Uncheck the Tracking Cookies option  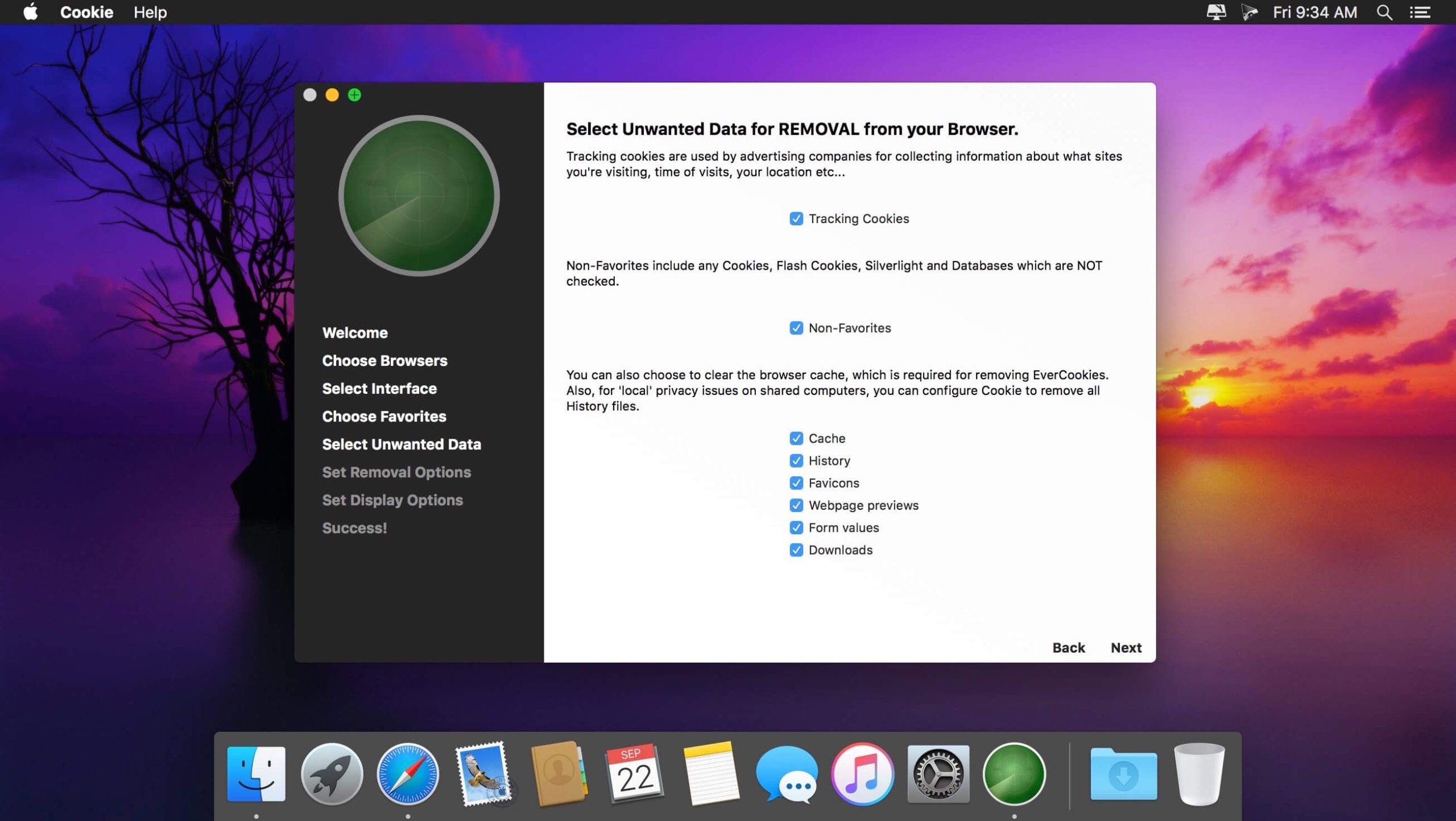(x=796, y=218)
